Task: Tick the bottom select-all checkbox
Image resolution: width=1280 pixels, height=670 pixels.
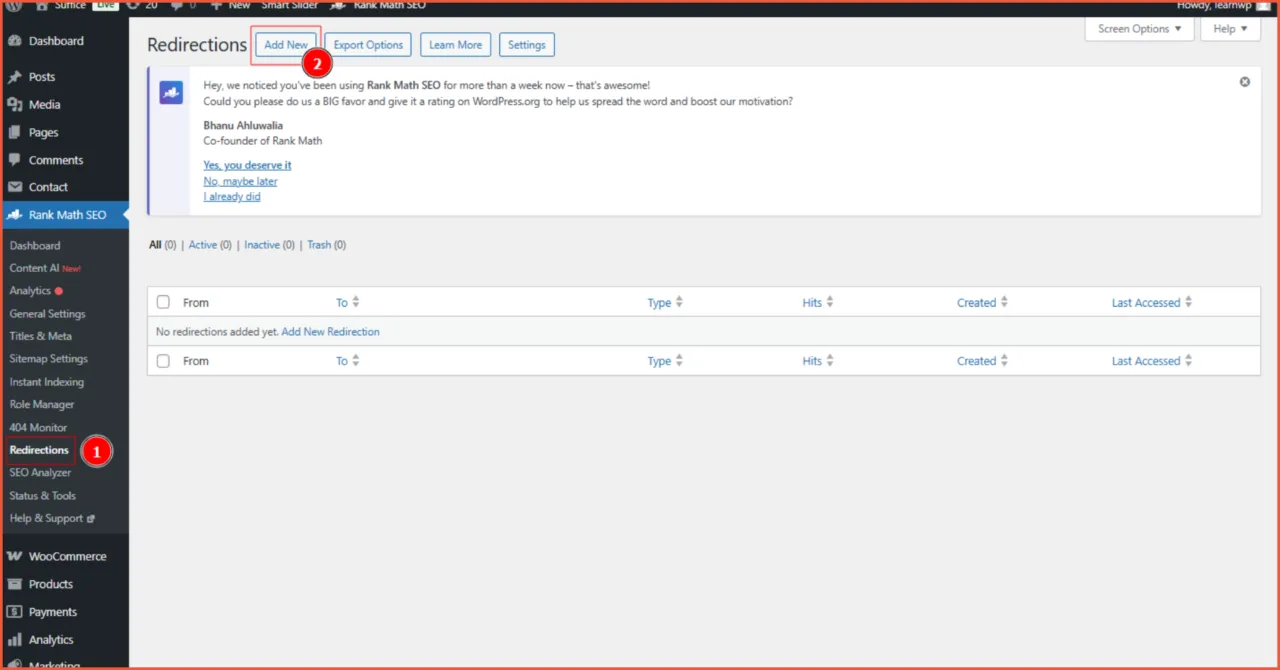Action: [163, 361]
